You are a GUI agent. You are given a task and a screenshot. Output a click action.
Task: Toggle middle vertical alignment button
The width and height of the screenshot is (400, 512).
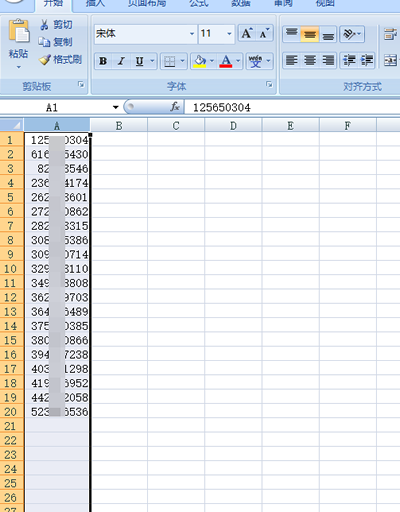point(310,34)
